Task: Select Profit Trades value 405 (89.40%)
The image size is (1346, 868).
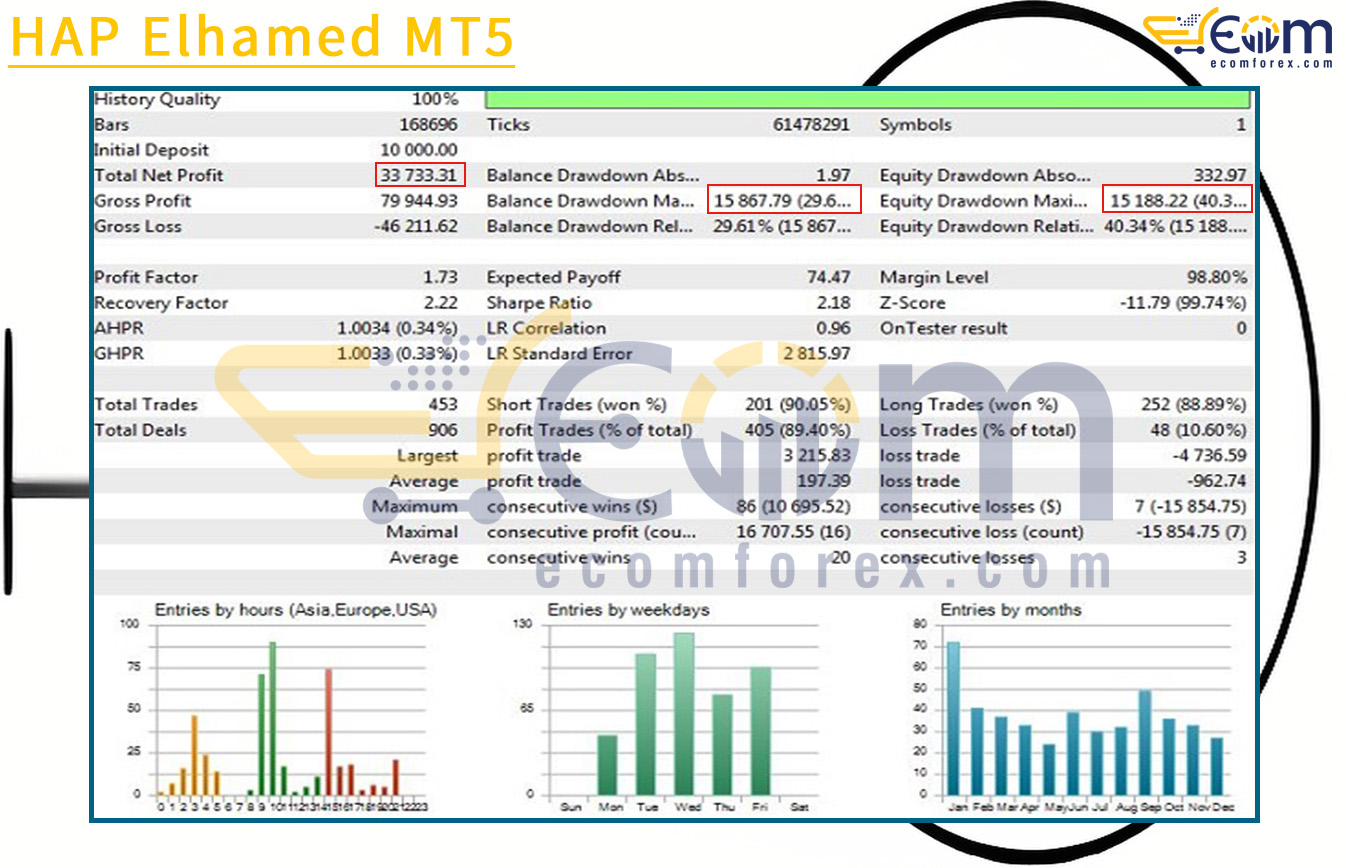Action: [x=798, y=430]
